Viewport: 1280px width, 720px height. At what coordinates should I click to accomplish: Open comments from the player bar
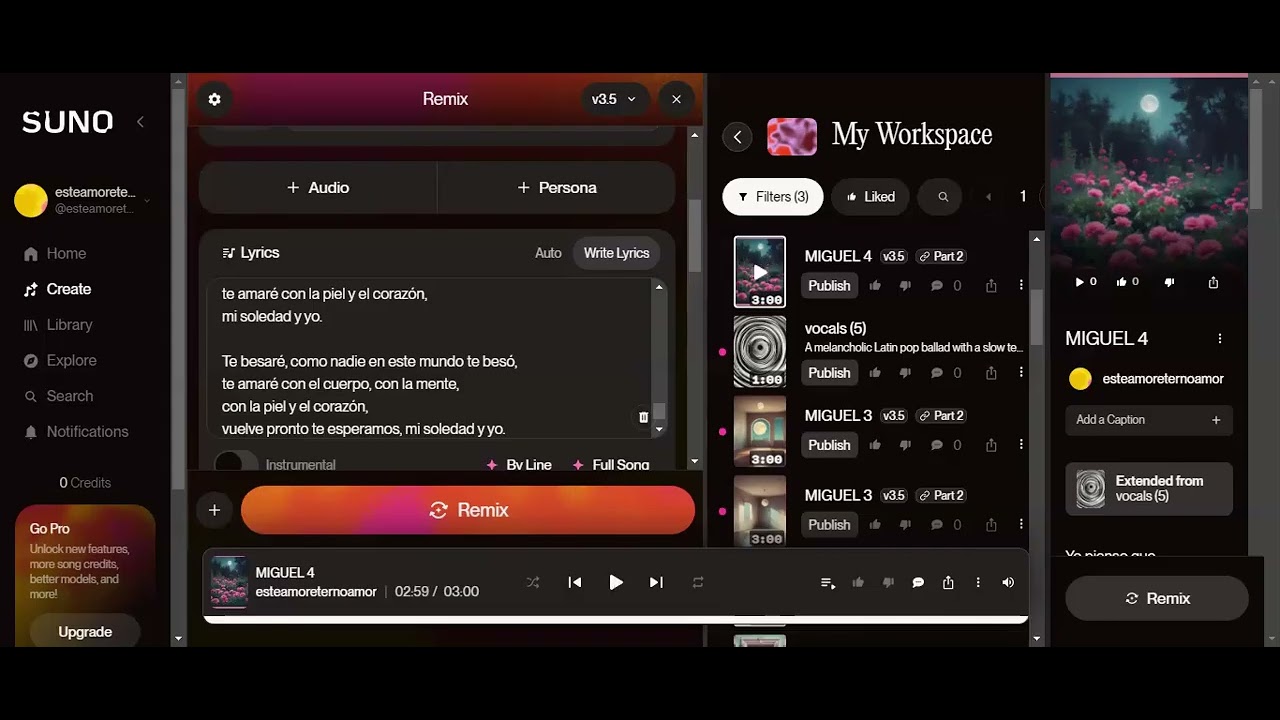[x=918, y=583]
